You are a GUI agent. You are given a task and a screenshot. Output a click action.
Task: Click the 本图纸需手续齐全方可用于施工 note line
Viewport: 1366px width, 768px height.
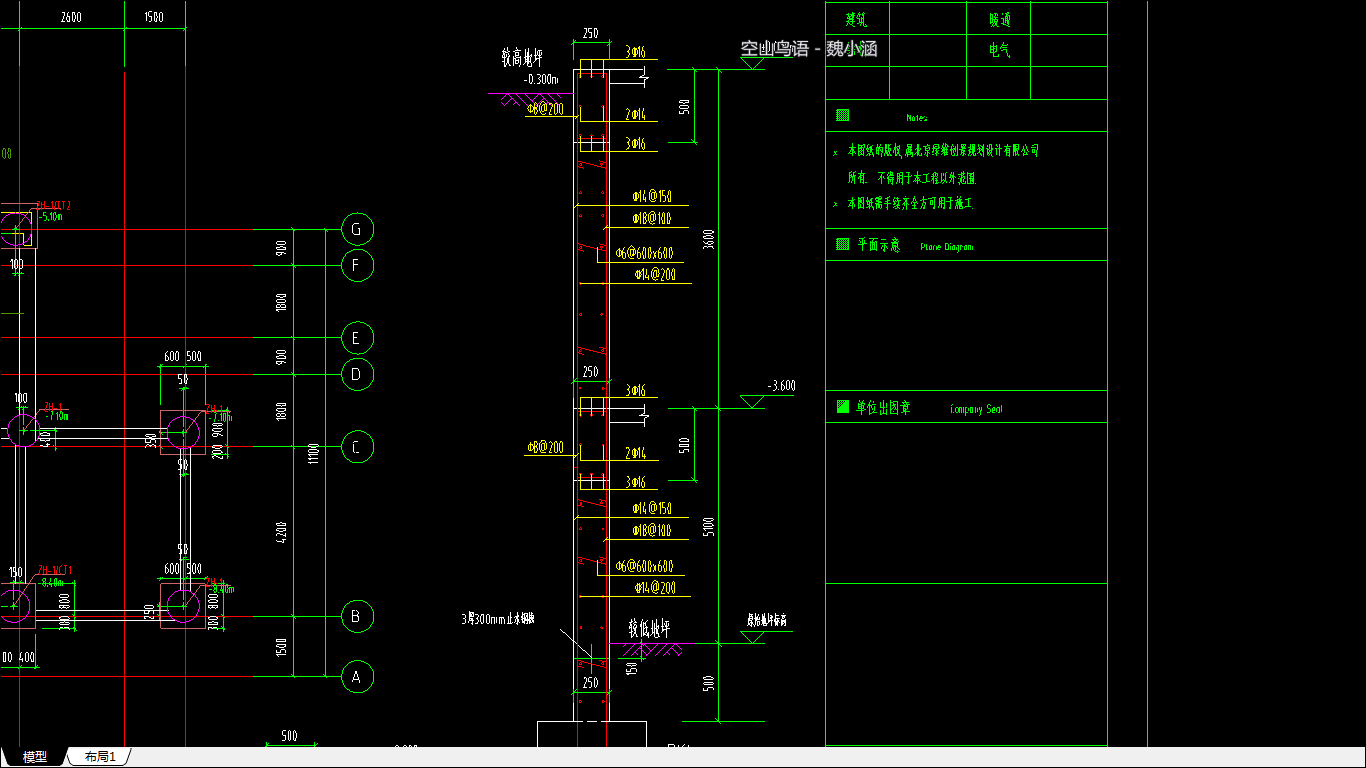click(910, 203)
